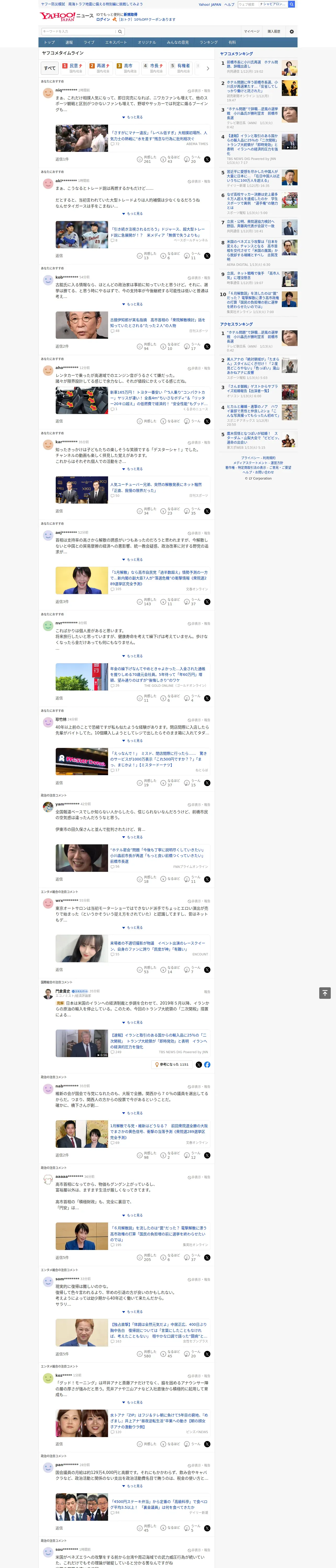Share 門倉貴史's comment on Facebook
This screenshot has height=1568, width=336.
[x=207, y=1065]
